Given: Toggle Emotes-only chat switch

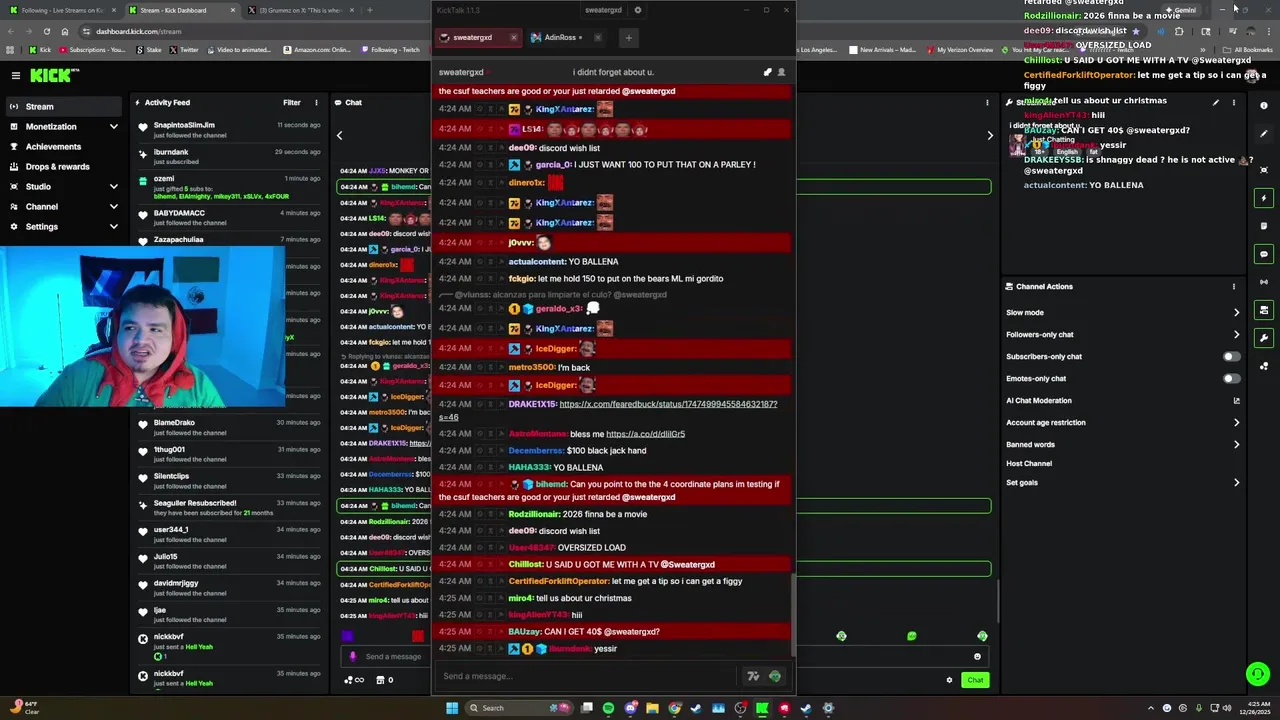Looking at the screenshot, I should (1231, 378).
